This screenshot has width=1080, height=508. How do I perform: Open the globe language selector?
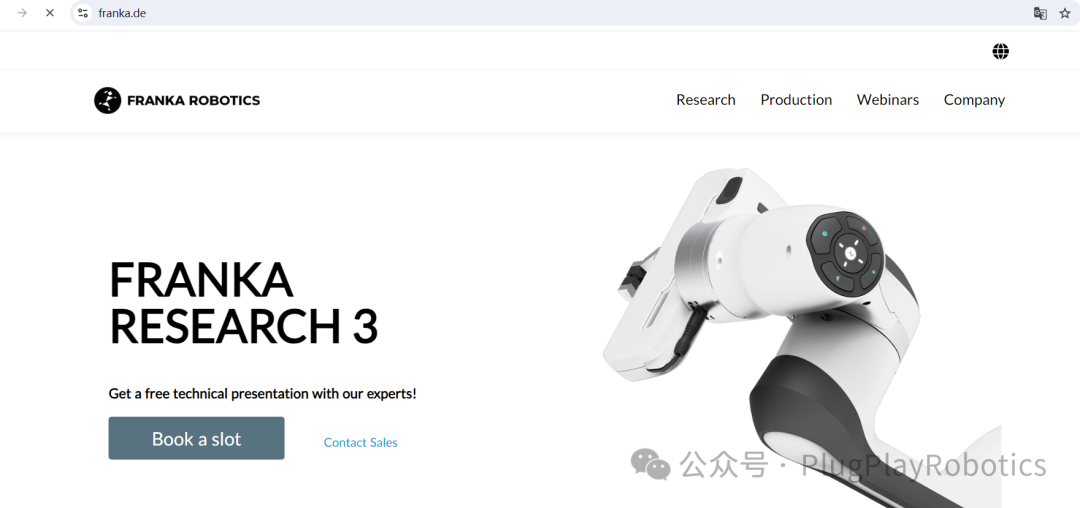click(1001, 51)
